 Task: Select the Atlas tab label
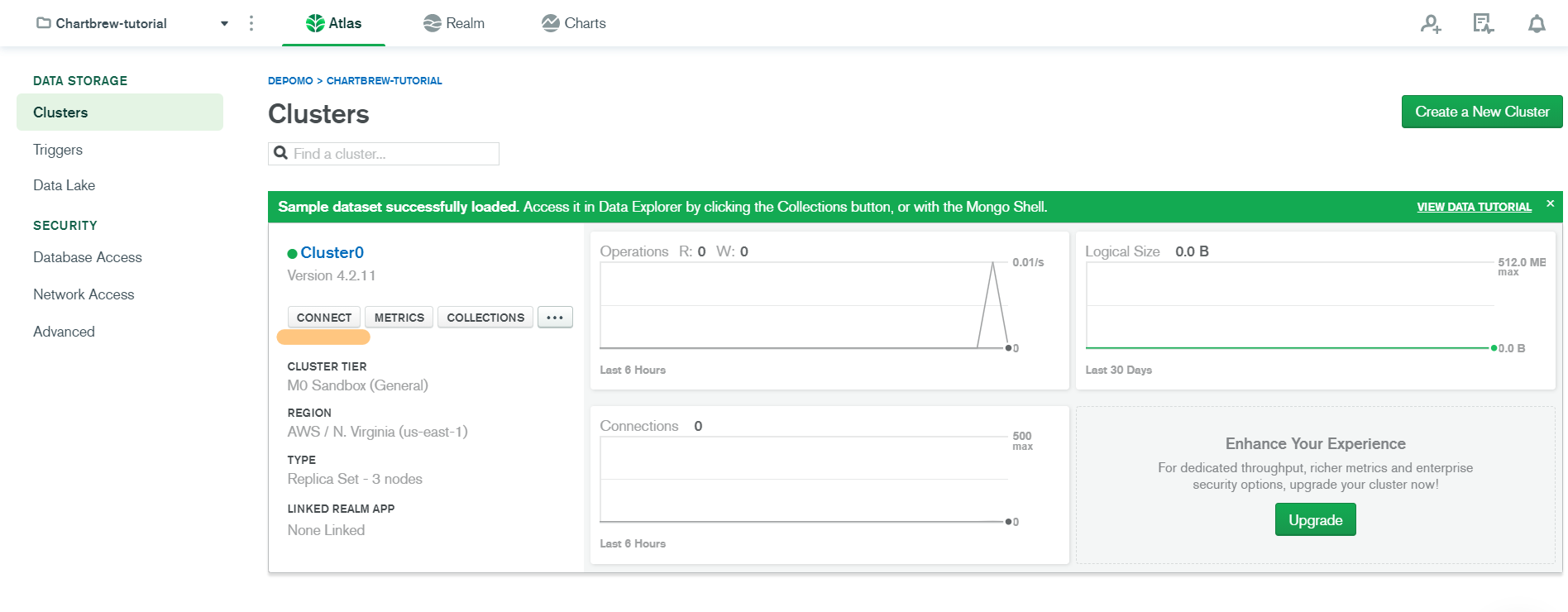[x=345, y=23]
